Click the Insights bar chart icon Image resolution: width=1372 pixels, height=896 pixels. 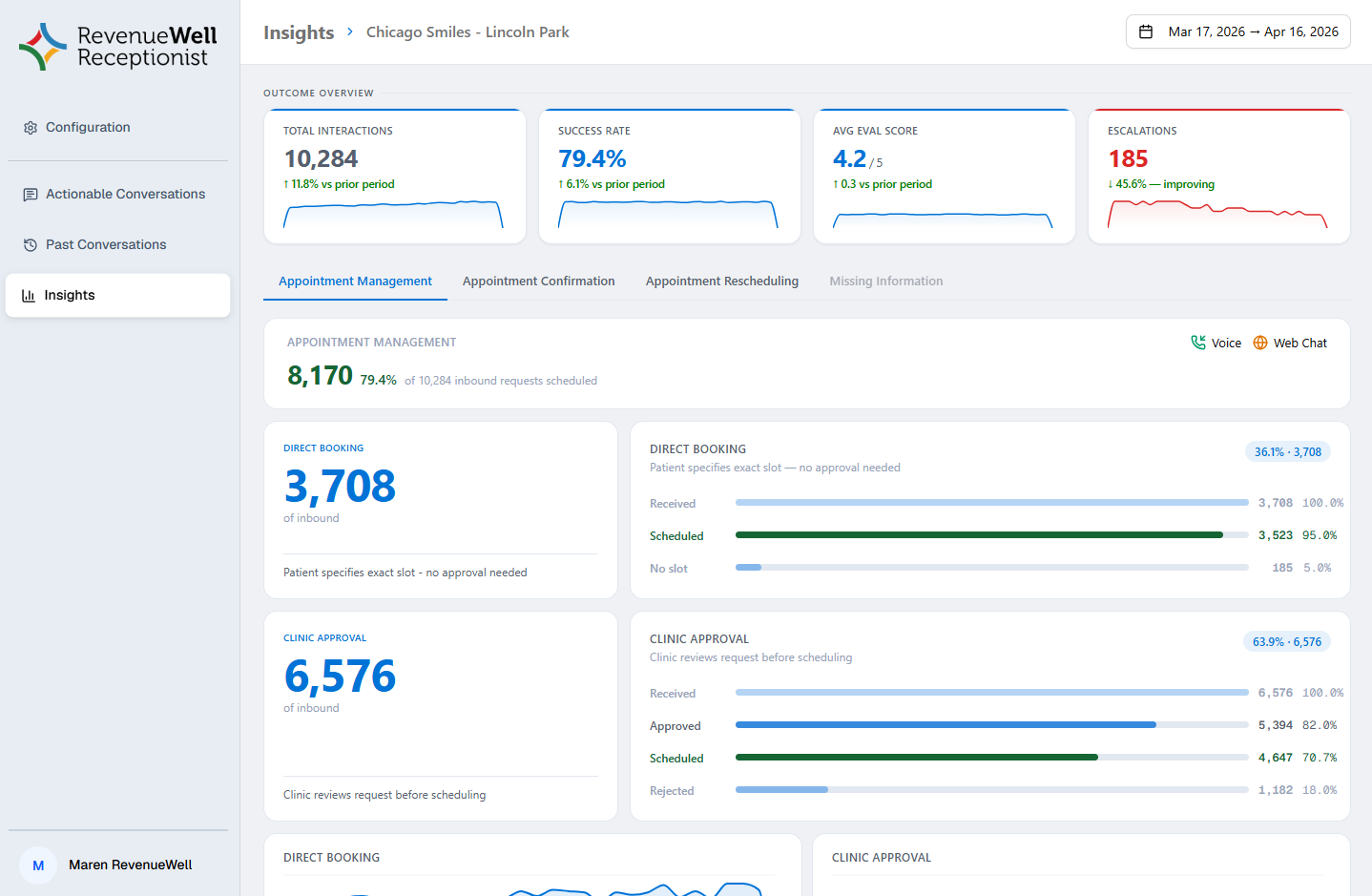coord(29,296)
